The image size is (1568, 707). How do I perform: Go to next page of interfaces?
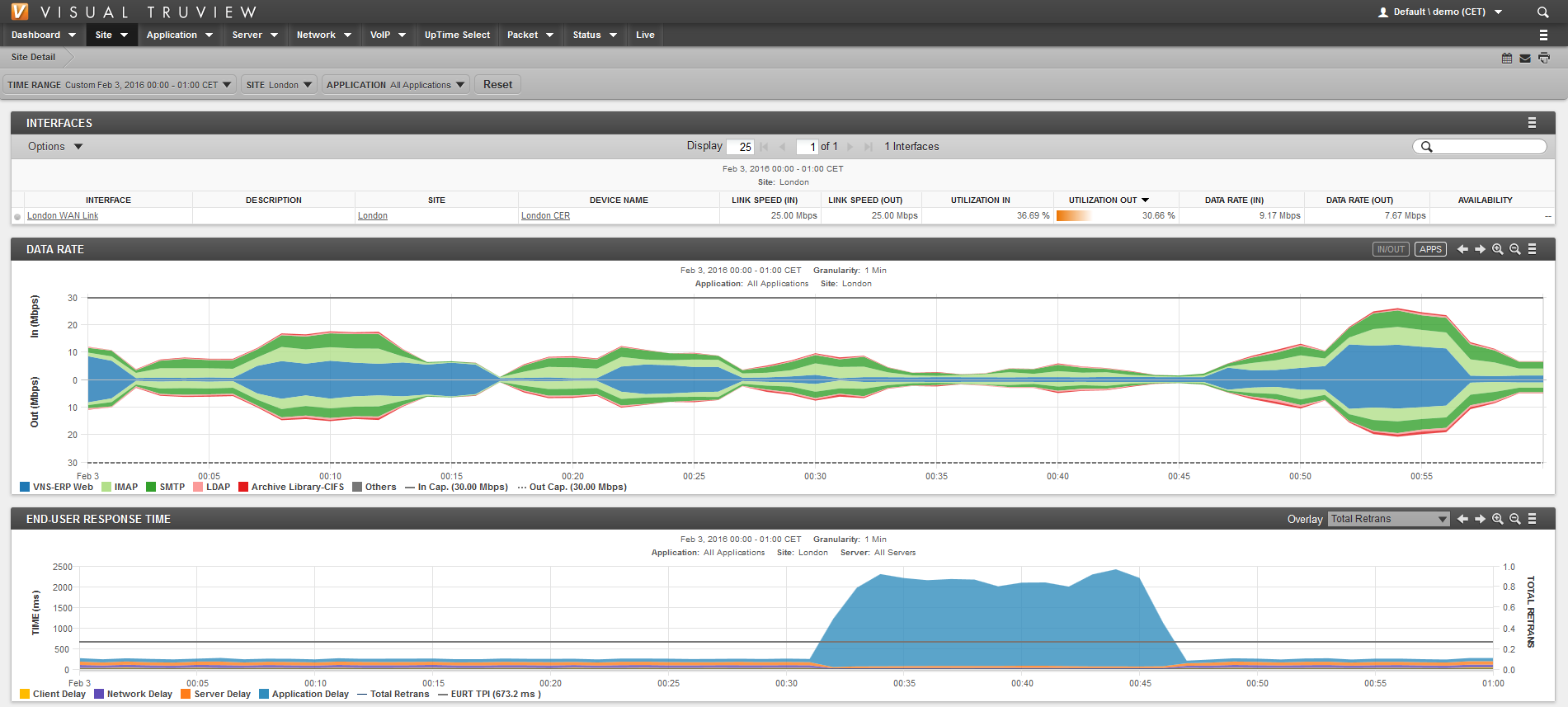pyautogui.click(x=850, y=147)
